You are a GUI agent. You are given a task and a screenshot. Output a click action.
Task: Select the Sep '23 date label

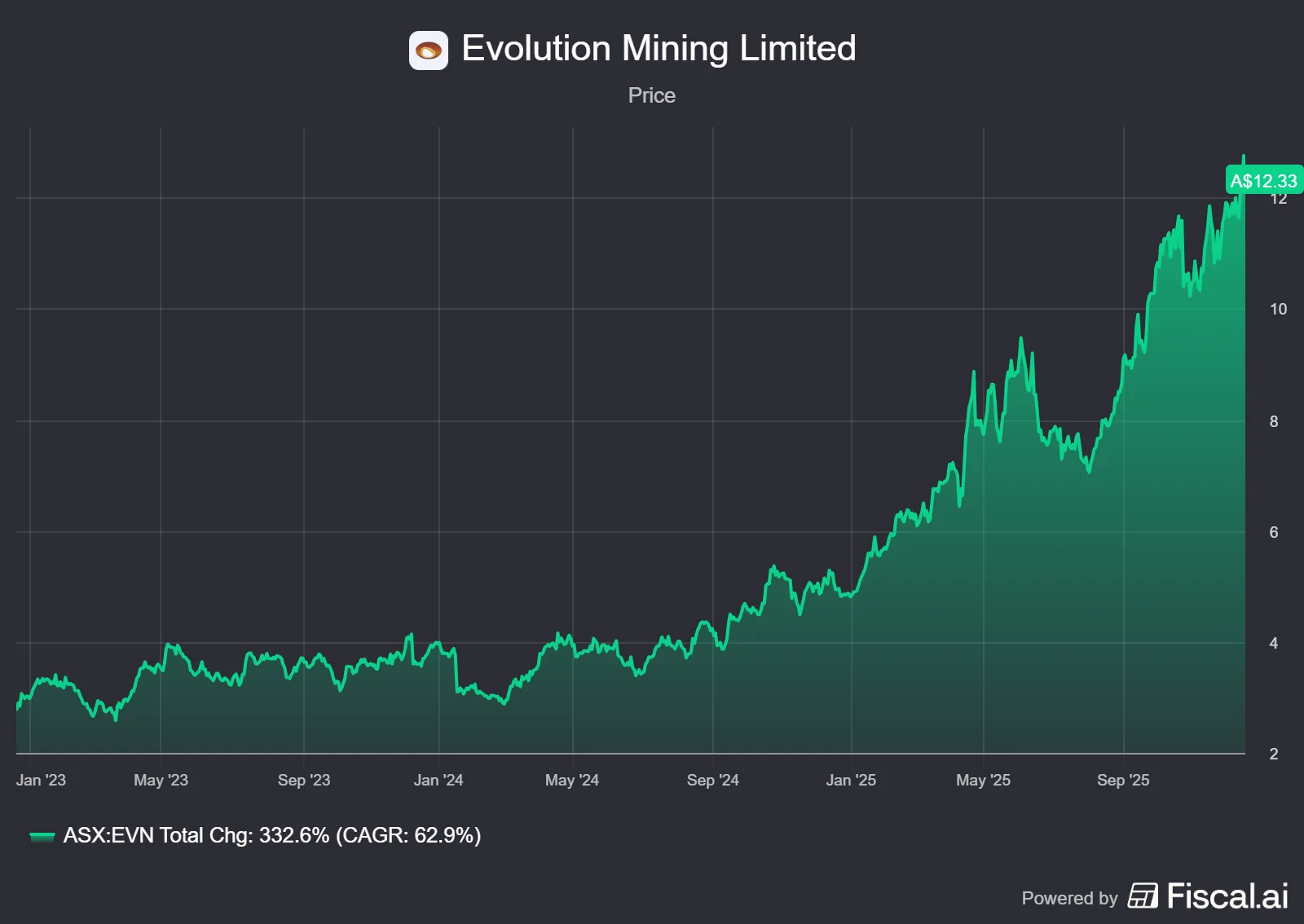[x=304, y=780]
